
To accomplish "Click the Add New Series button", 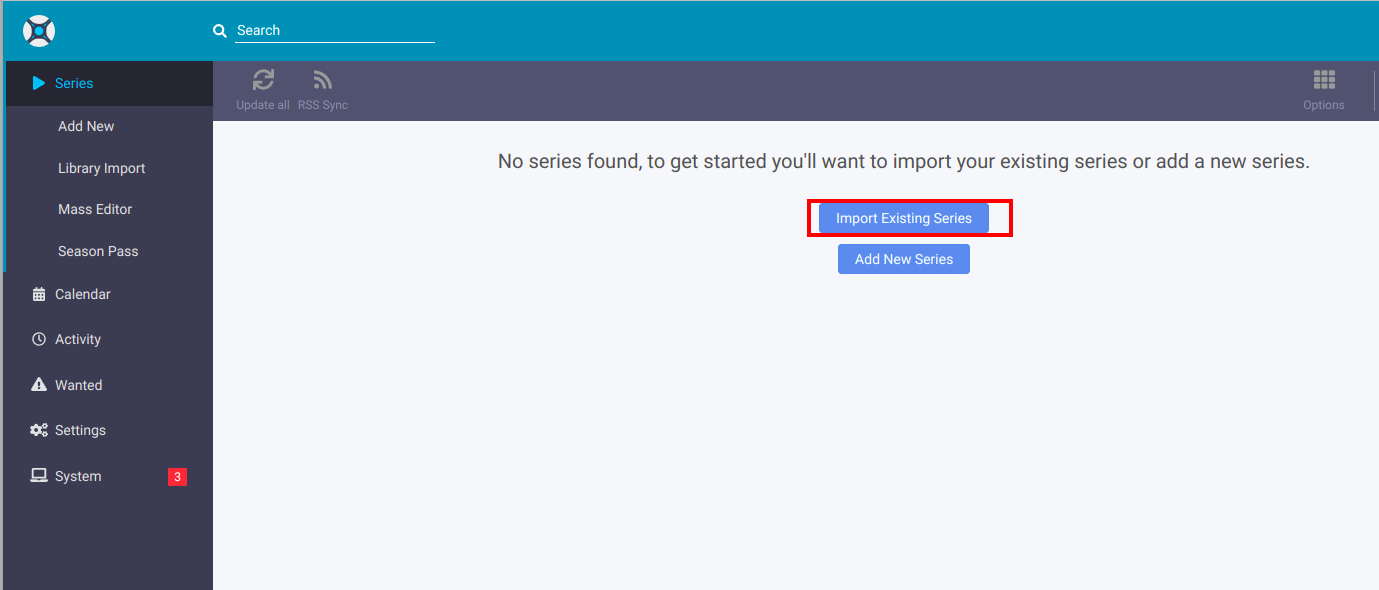I will (x=903, y=259).
